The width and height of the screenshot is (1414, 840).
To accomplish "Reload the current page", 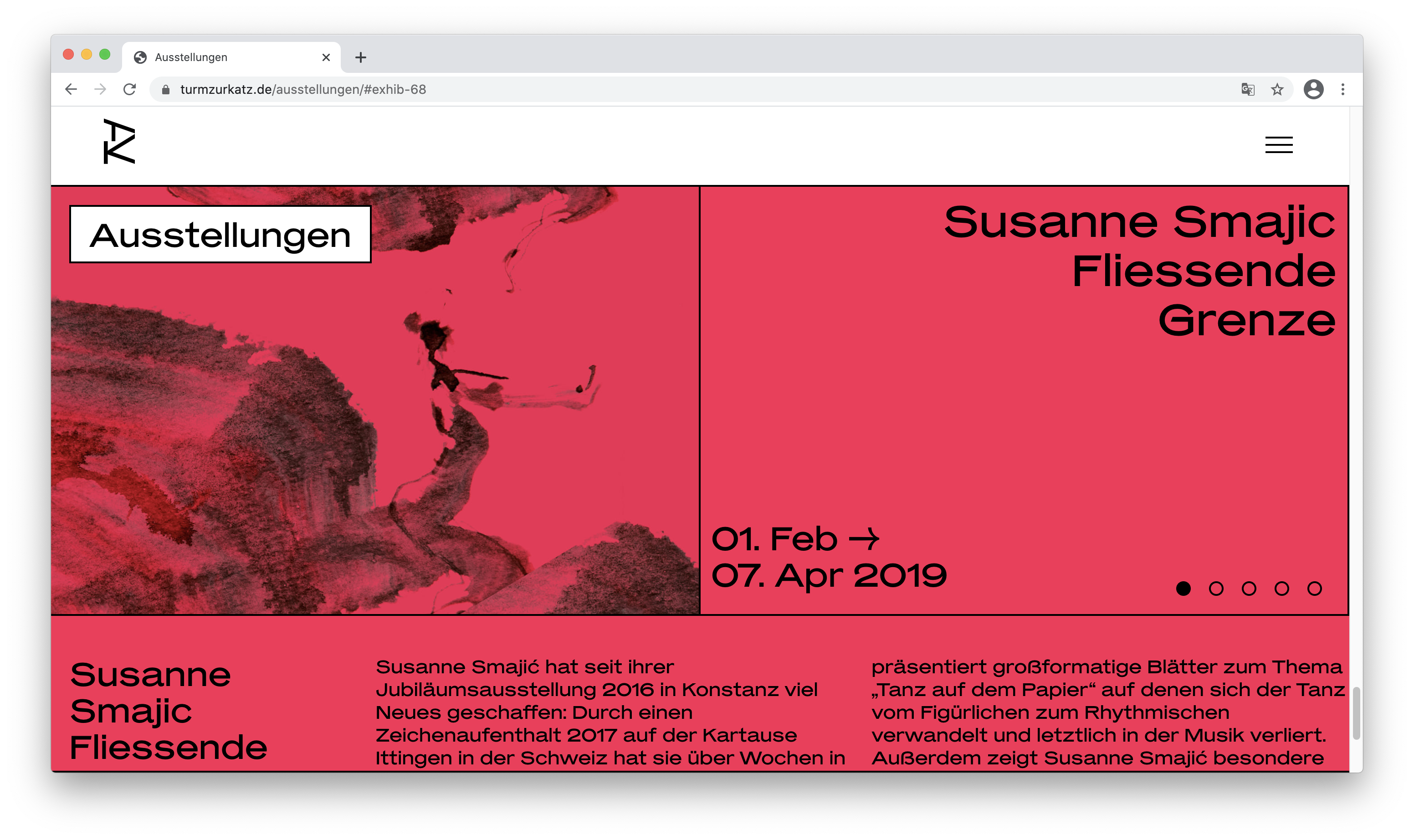I will (130, 89).
